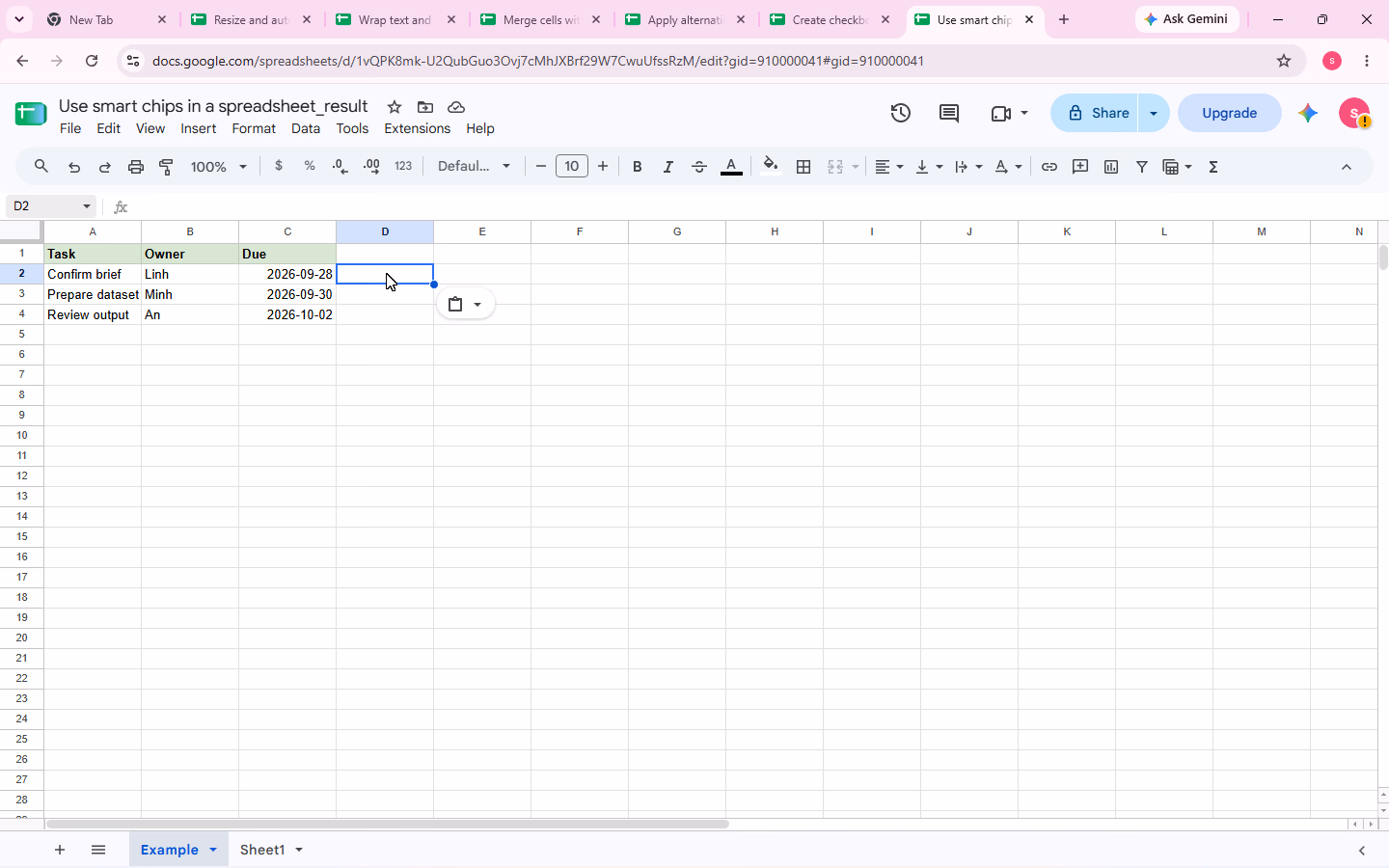Insert a comment from toolbar
The height and width of the screenshot is (868, 1389).
(1080, 167)
